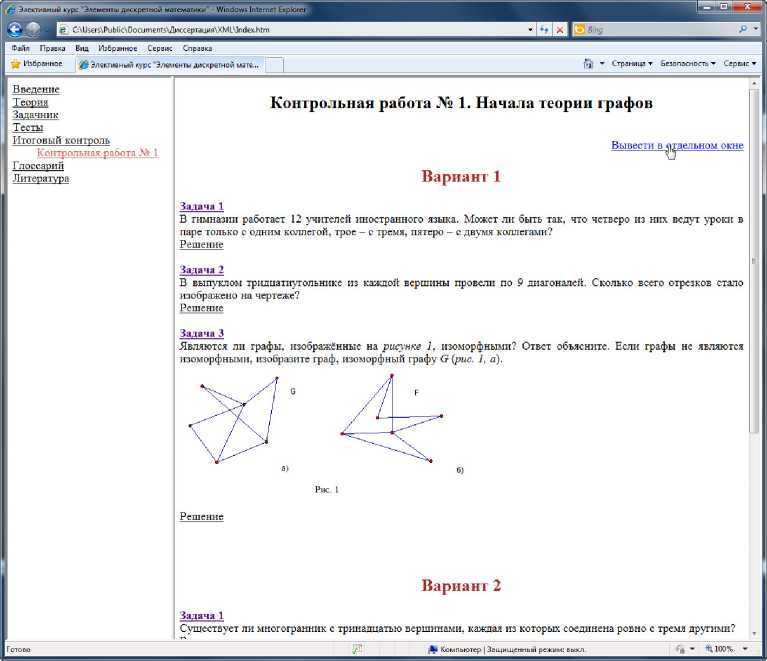Click the Задача 3 link
767x661 pixels.
[x=202, y=334]
